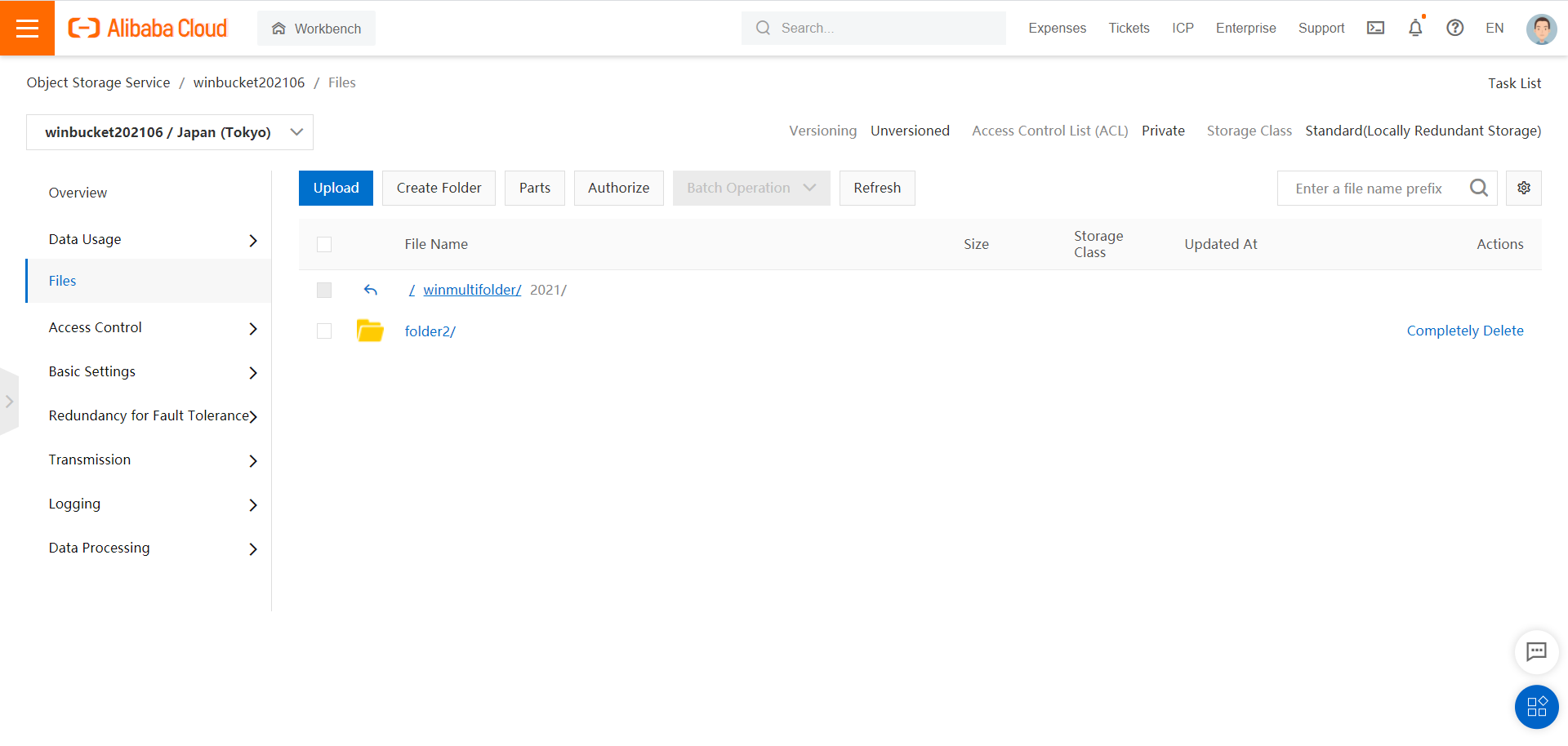Click Completely Delete for folder2/
The image size is (1568, 746).
[x=1464, y=331]
